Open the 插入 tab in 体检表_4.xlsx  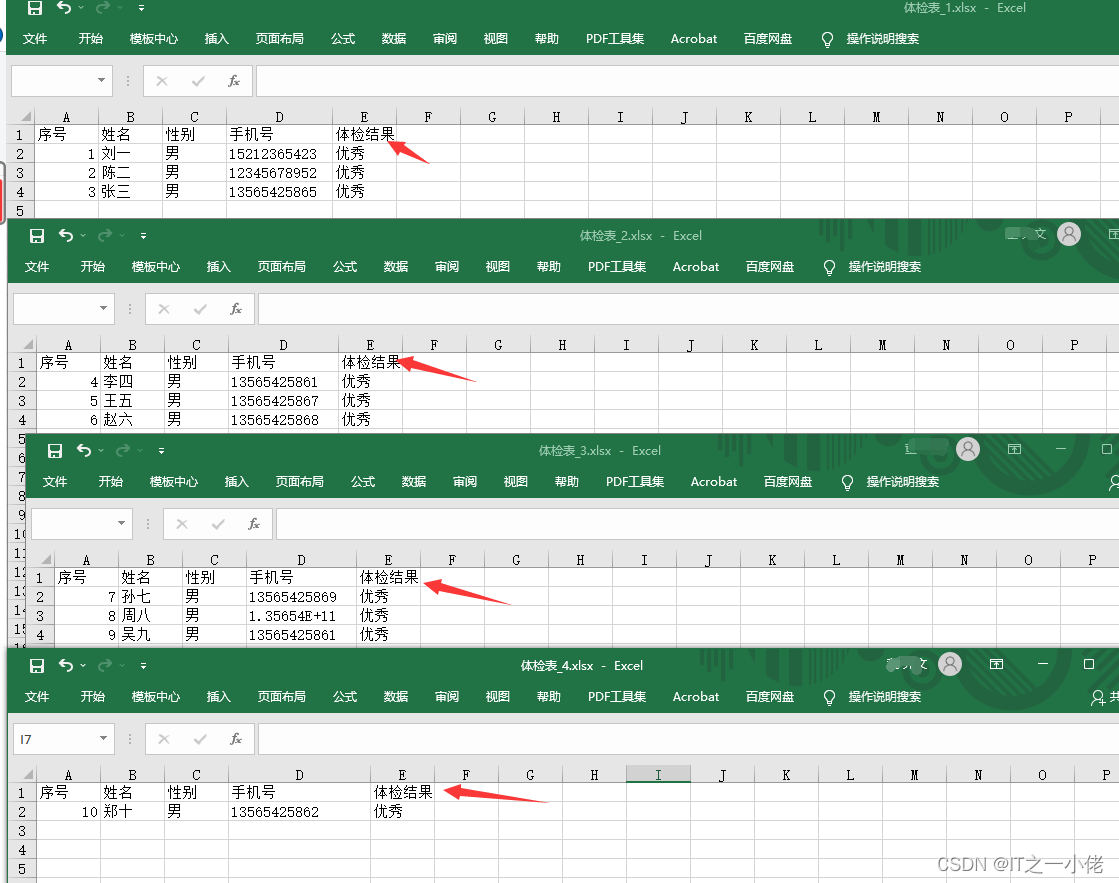click(218, 696)
